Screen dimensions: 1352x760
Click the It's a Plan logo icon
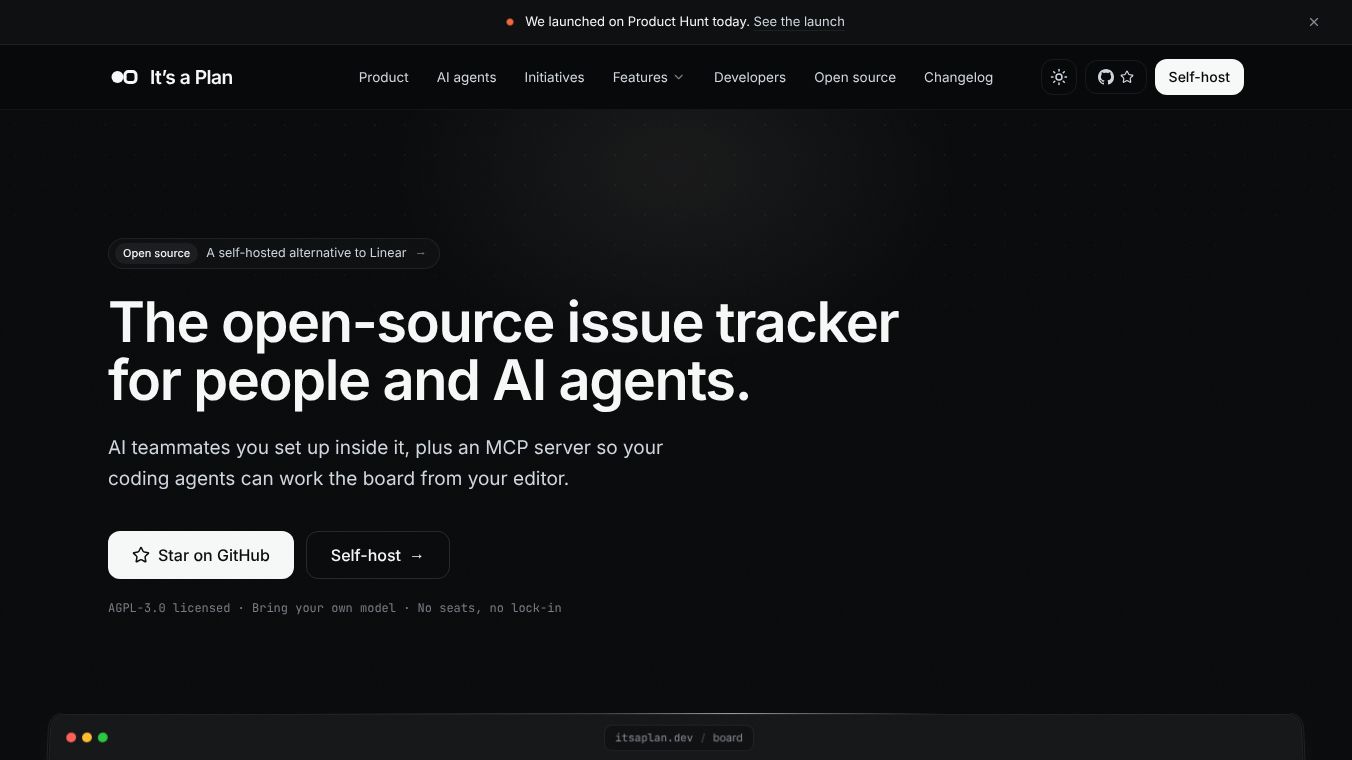coord(124,77)
